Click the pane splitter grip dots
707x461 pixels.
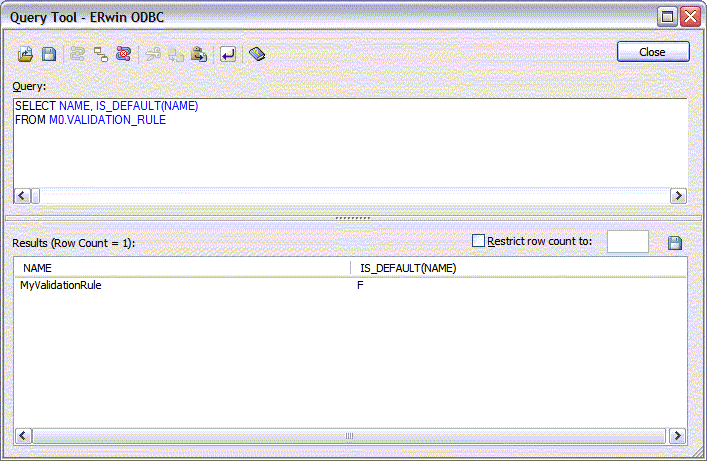(353, 218)
